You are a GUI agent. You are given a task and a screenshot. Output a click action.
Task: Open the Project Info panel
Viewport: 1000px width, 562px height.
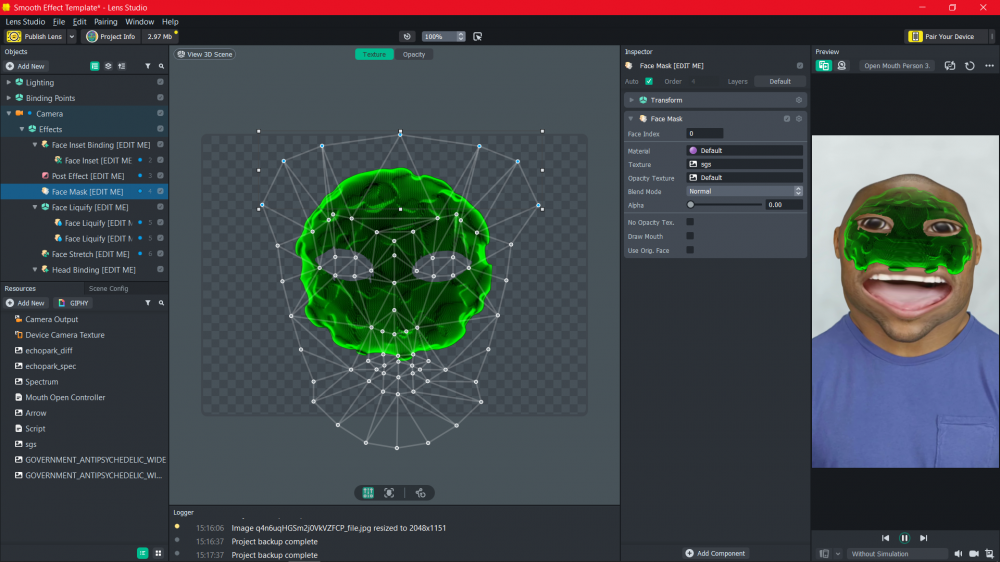click(x=111, y=36)
